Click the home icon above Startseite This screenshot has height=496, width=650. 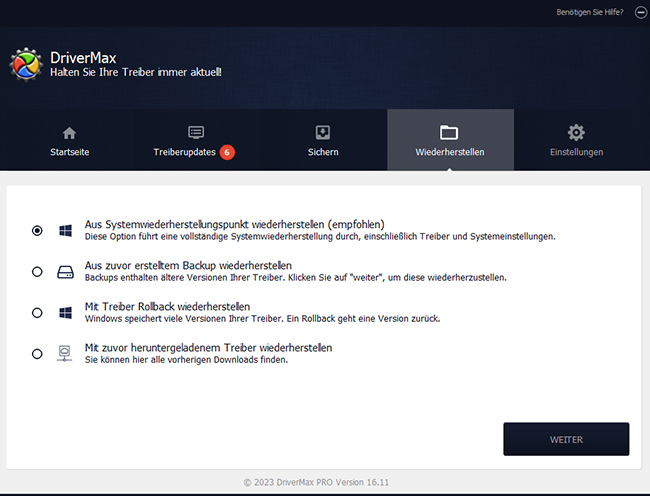click(69, 133)
